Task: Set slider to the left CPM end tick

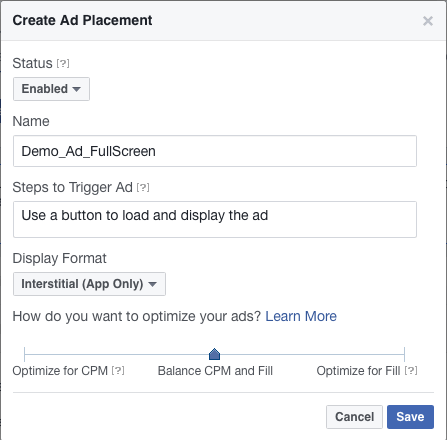Action: click(25, 354)
